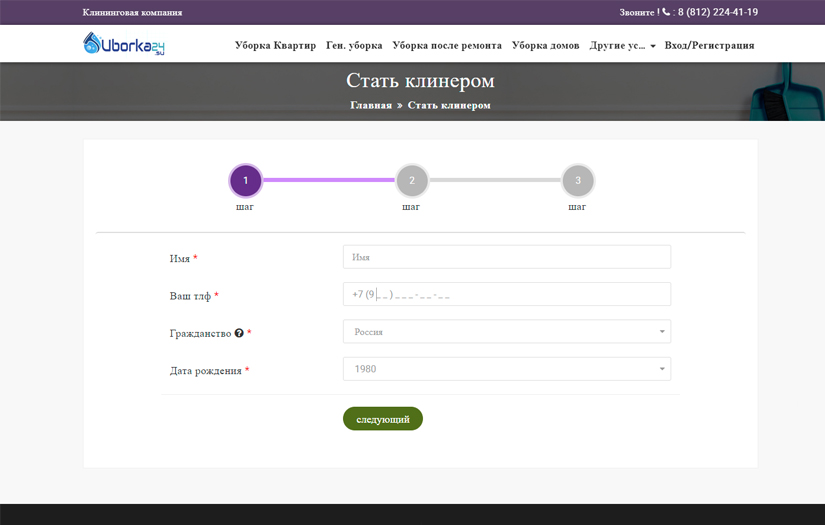Click the Uborka24 logo

click(x=123, y=44)
